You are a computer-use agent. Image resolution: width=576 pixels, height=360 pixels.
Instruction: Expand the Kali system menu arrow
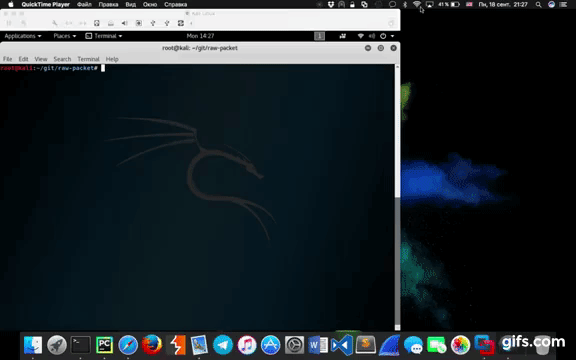[392, 36]
